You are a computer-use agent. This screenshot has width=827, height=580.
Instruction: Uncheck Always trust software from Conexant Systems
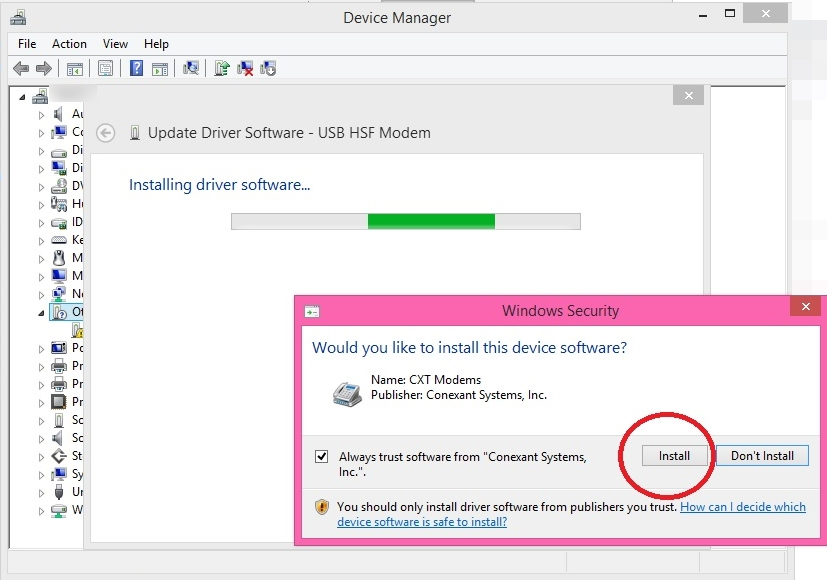[x=321, y=456]
